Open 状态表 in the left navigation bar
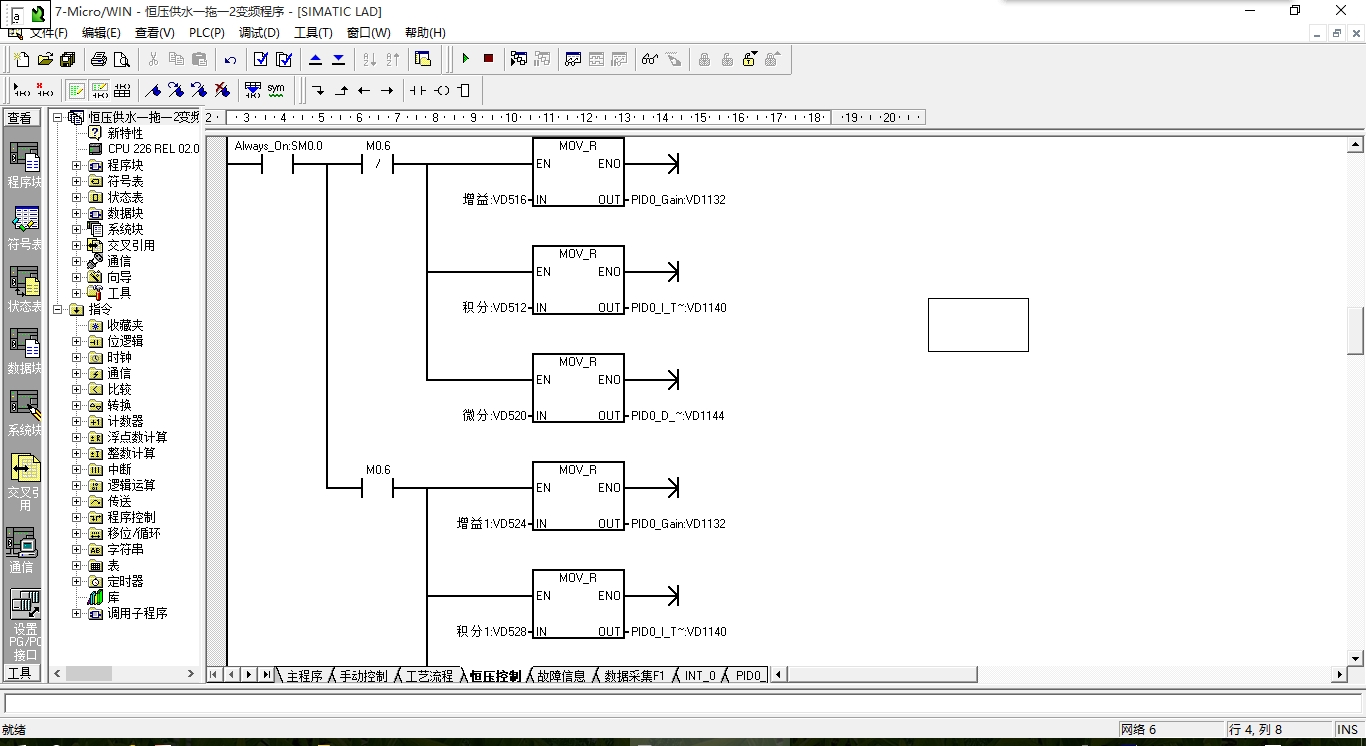The height and width of the screenshot is (746, 1366). coord(23,289)
